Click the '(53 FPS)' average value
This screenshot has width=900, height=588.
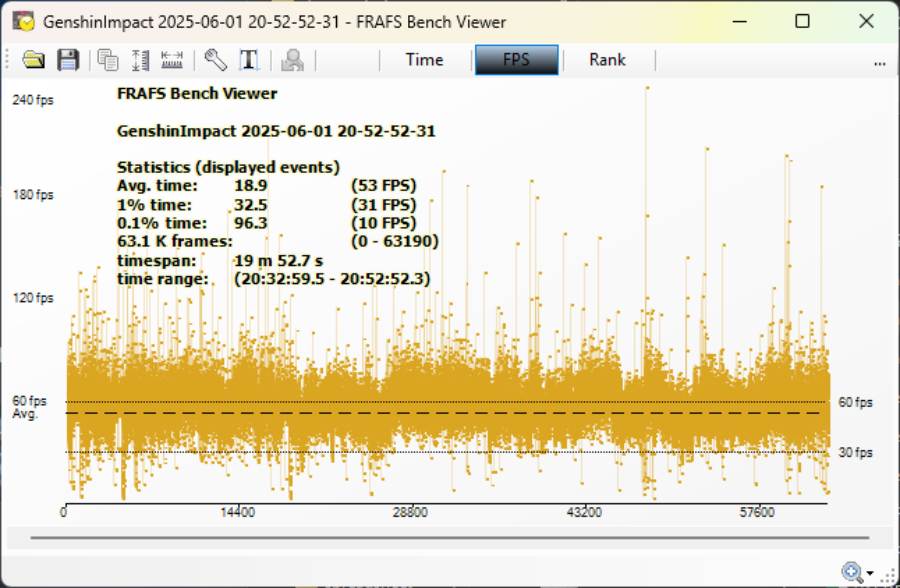[384, 185]
